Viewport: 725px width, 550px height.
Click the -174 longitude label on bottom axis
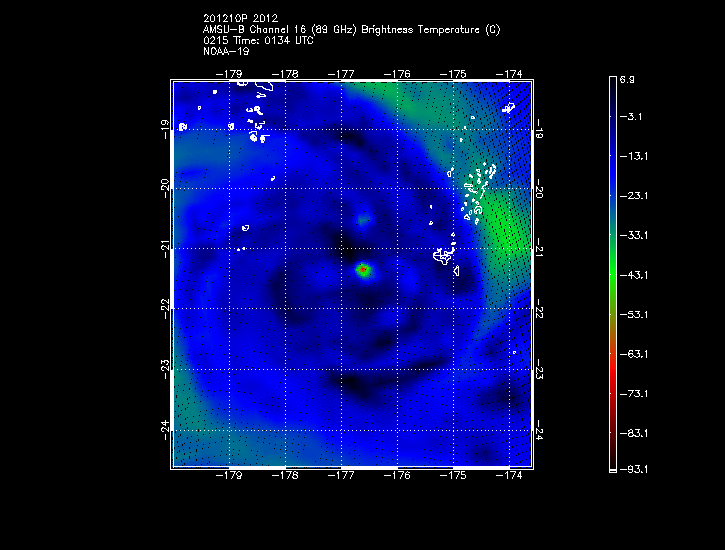tap(511, 477)
